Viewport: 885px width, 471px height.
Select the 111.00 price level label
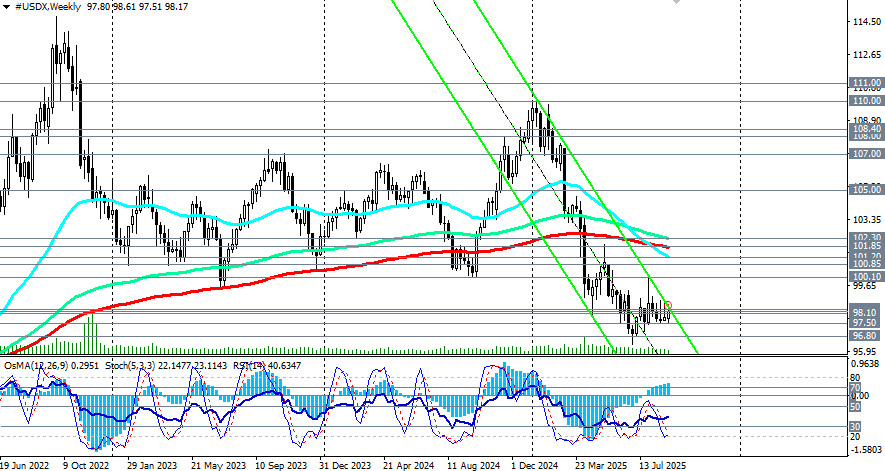(867, 83)
